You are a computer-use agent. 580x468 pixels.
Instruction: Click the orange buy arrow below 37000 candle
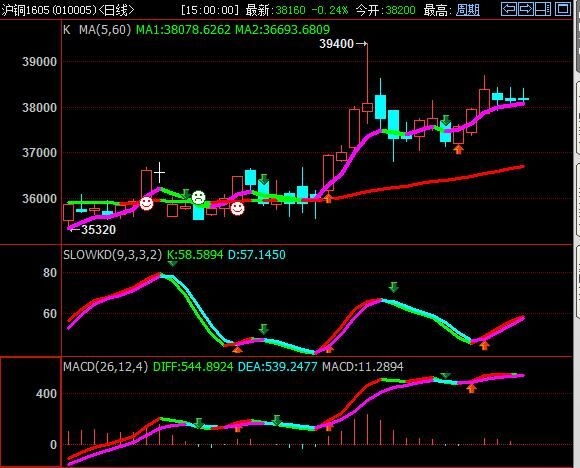click(458, 149)
